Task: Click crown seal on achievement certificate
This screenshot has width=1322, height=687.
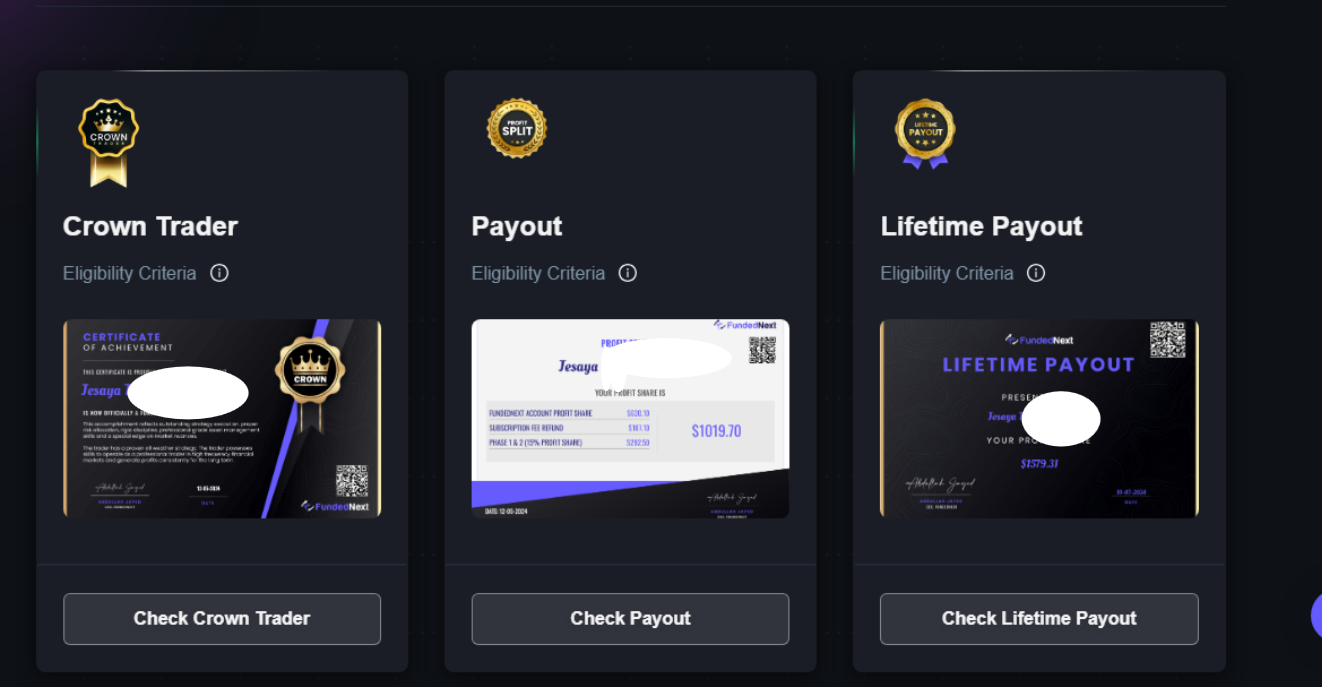Action: [x=310, y=378]
